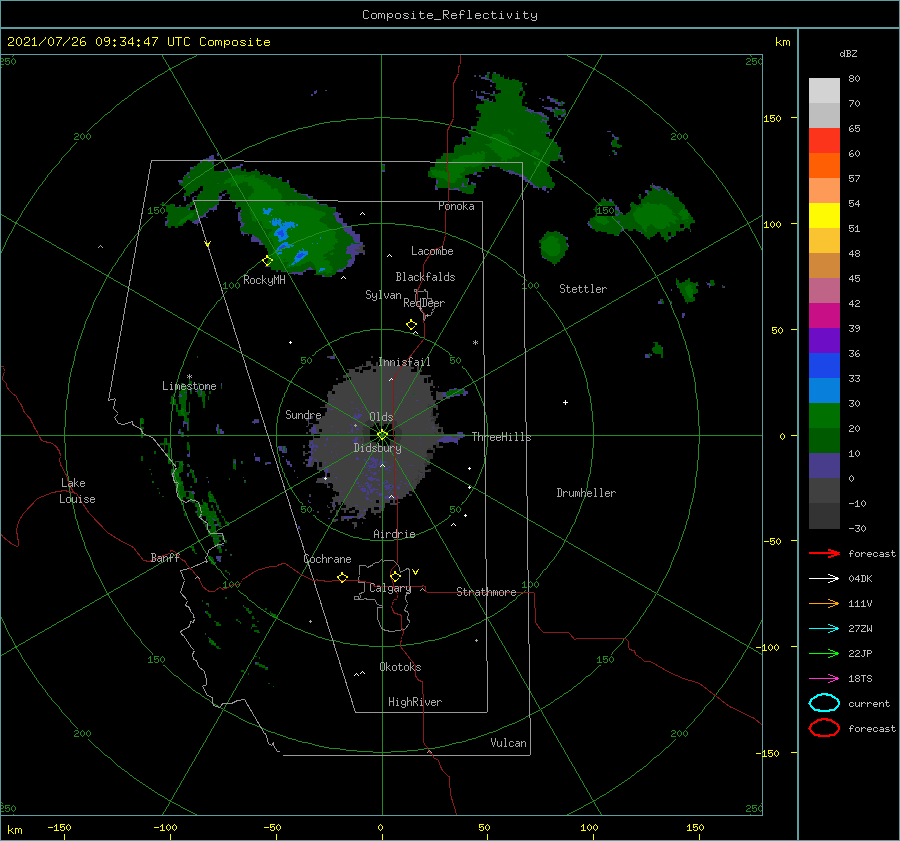This screenshot has height=841, width=900.
Task: Click the Vulcan city label
Action: pyautogui.click(x=509, y=743)
